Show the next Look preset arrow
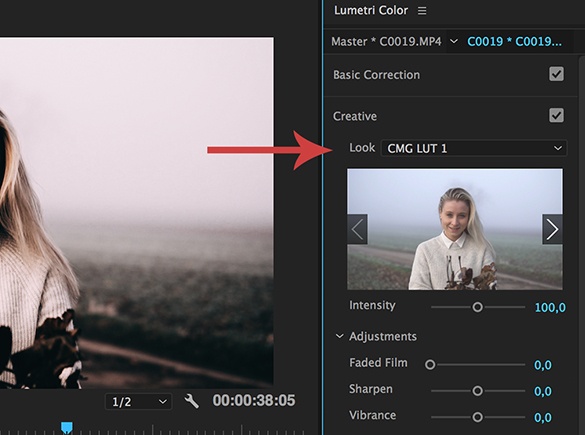585x435 pixels. [552, 229]
